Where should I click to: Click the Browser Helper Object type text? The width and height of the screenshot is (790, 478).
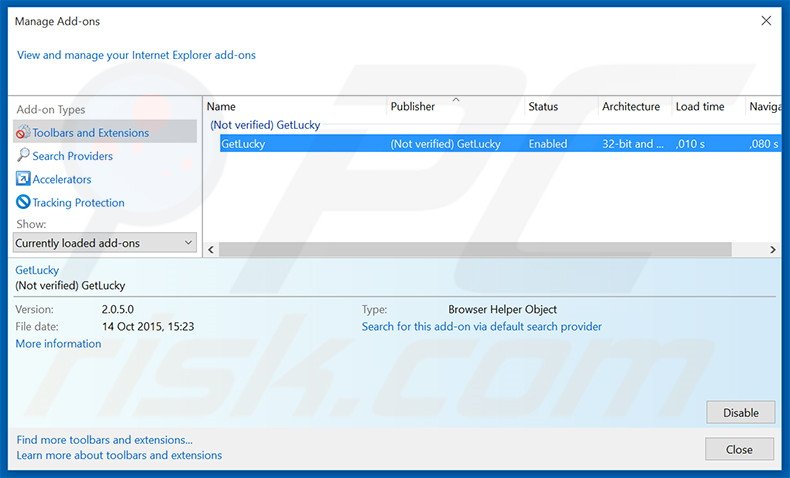pos(502,309)
